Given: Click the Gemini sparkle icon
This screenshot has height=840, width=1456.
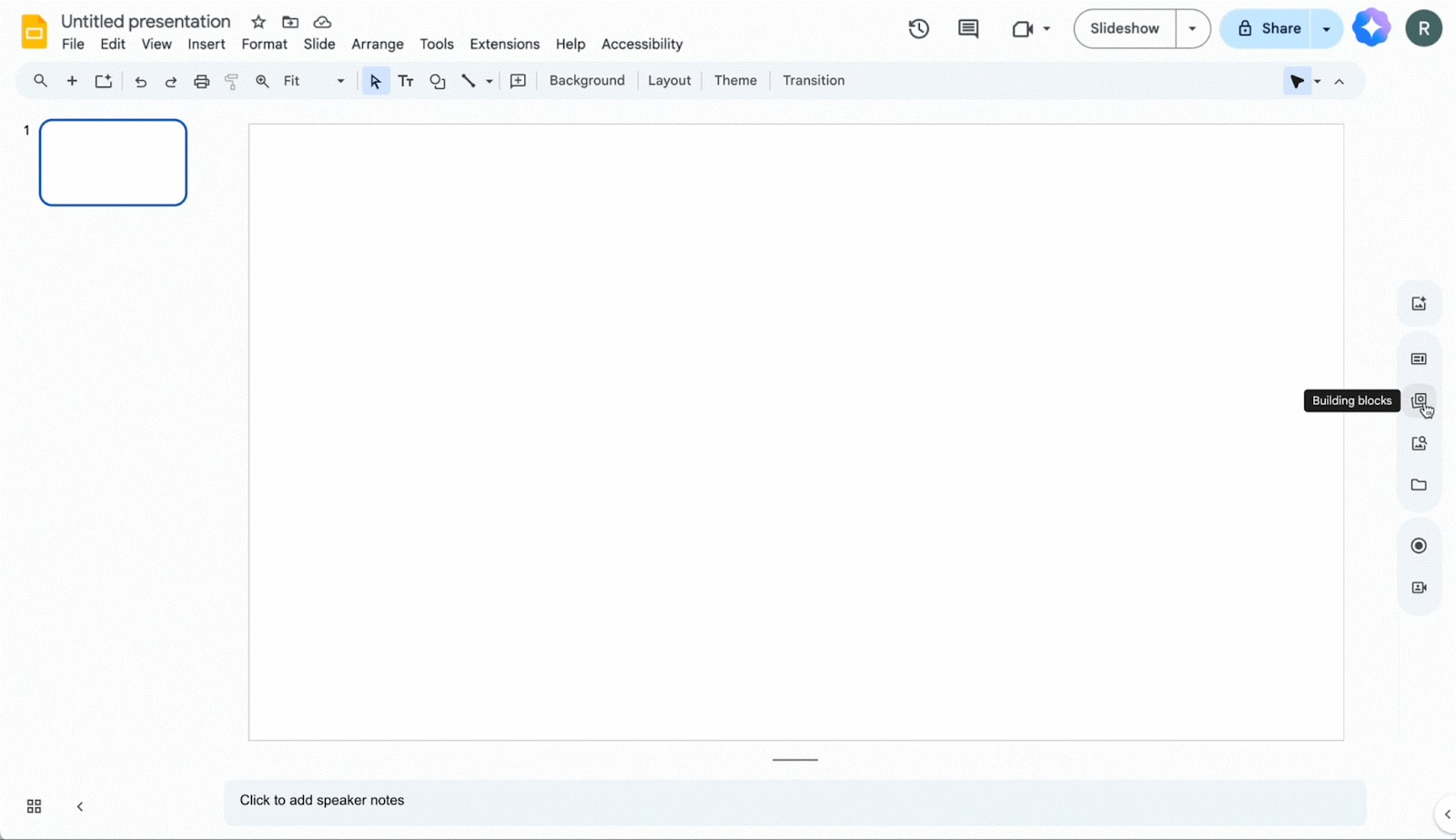Looking at the screenshot, I should tap(1372, 27).
